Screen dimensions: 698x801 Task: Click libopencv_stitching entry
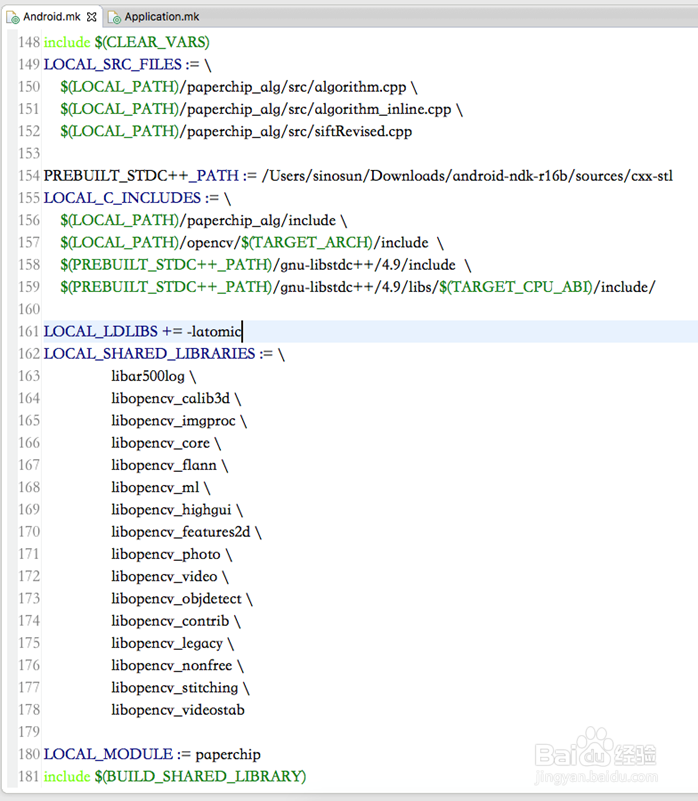point(175,688)
